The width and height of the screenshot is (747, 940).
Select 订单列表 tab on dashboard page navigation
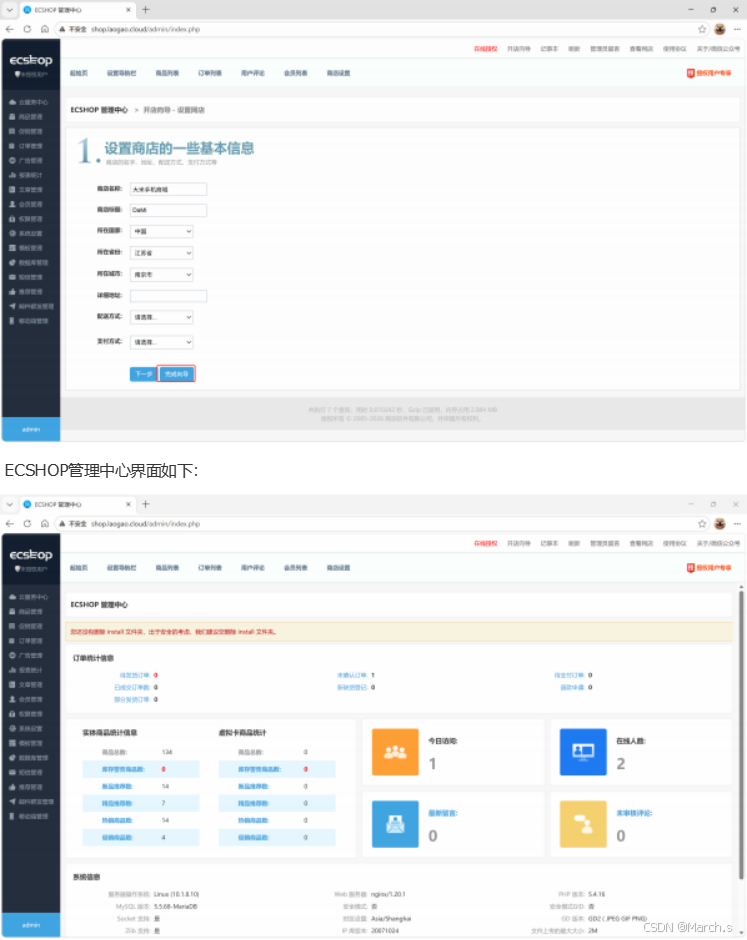coord(210,568)
